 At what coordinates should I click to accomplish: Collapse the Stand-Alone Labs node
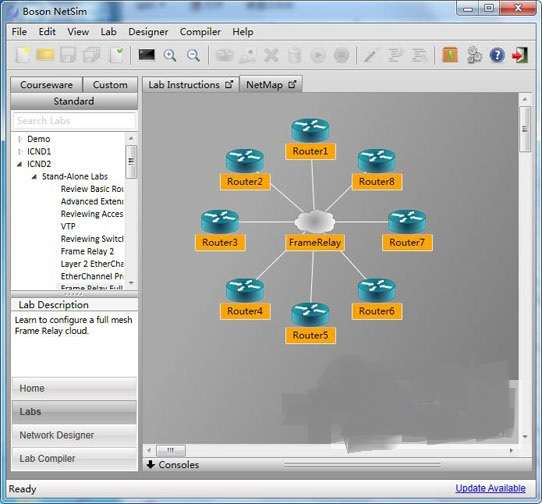pos(34,177)
